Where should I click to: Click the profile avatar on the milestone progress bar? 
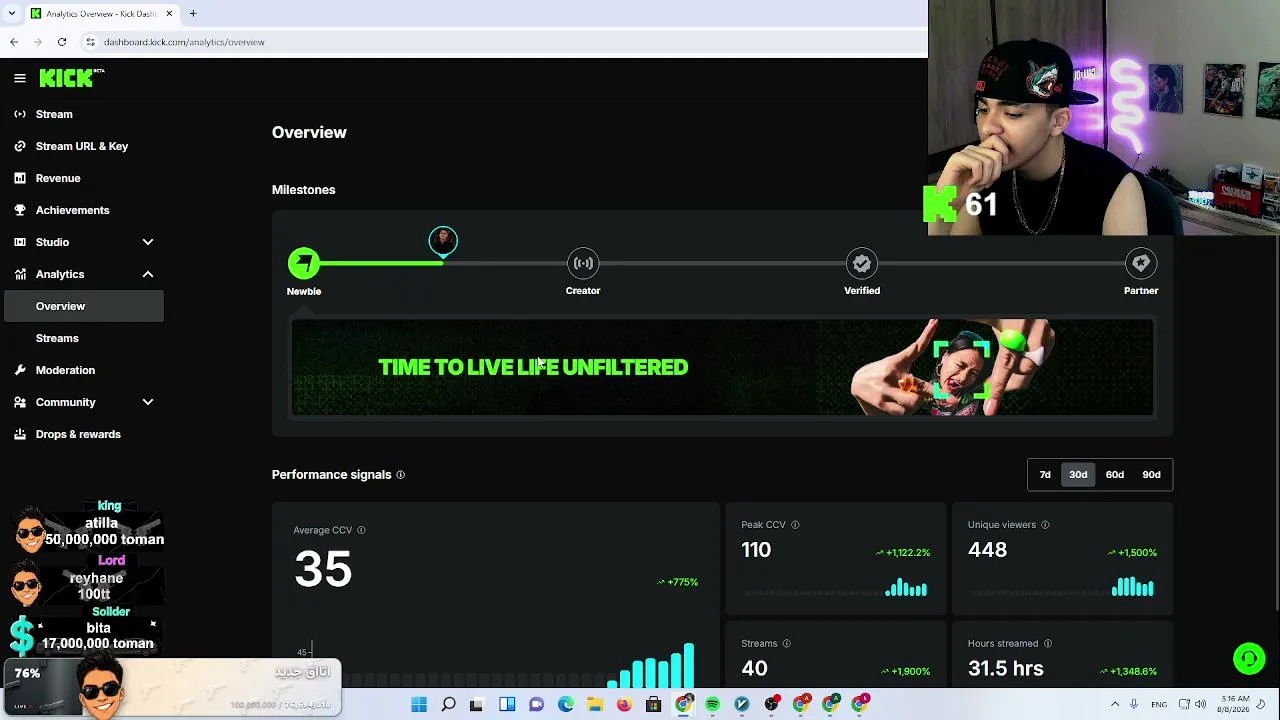(x=443, y=240)
